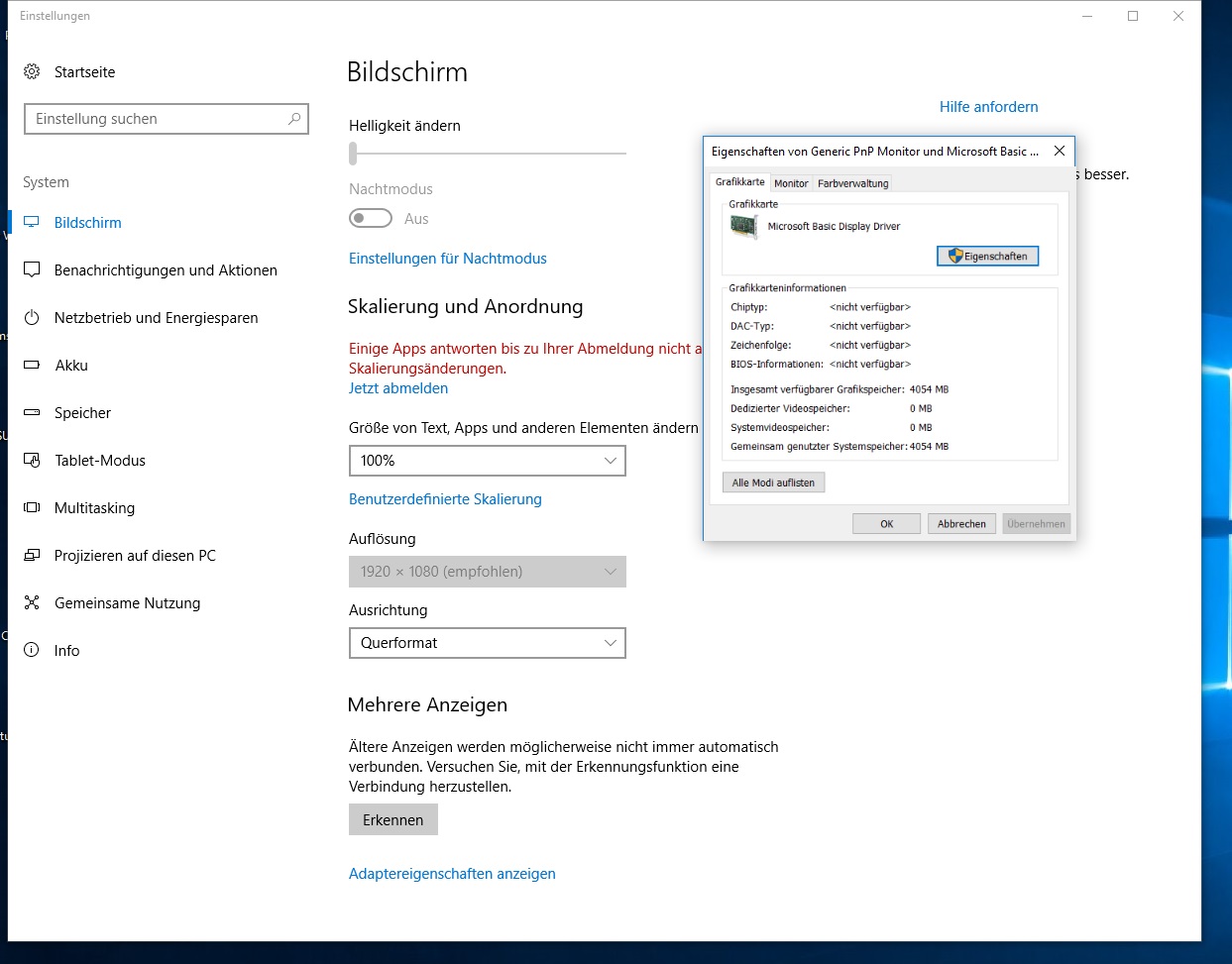The width and height of the screenshot is (1232, 964).
Task: Minimize the Einstellungen window
Action: pyautogui.click(x=1087, y=16)
